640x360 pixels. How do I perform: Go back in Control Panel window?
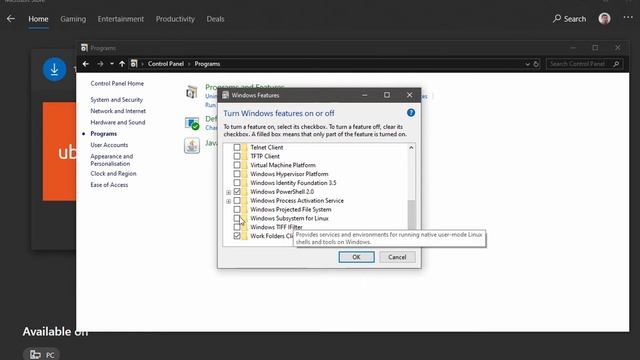click(x=86, y=64)
